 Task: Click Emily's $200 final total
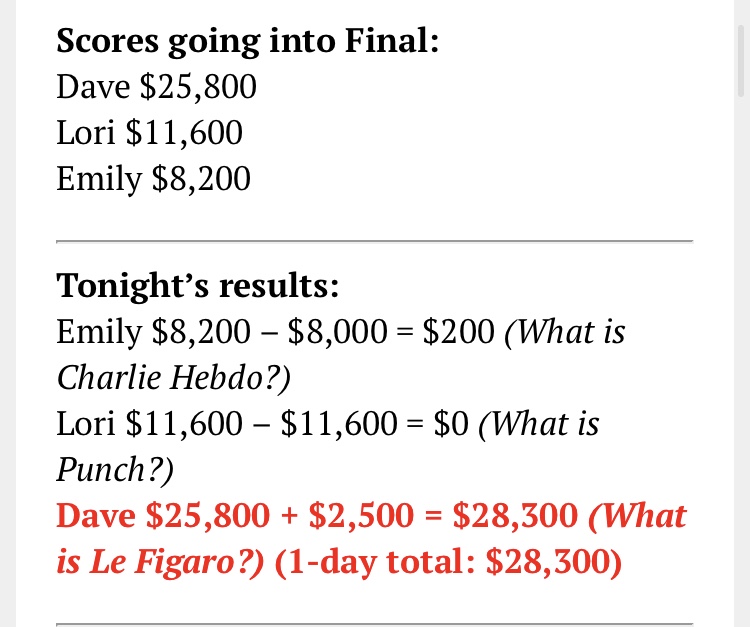tap(458, 332)
